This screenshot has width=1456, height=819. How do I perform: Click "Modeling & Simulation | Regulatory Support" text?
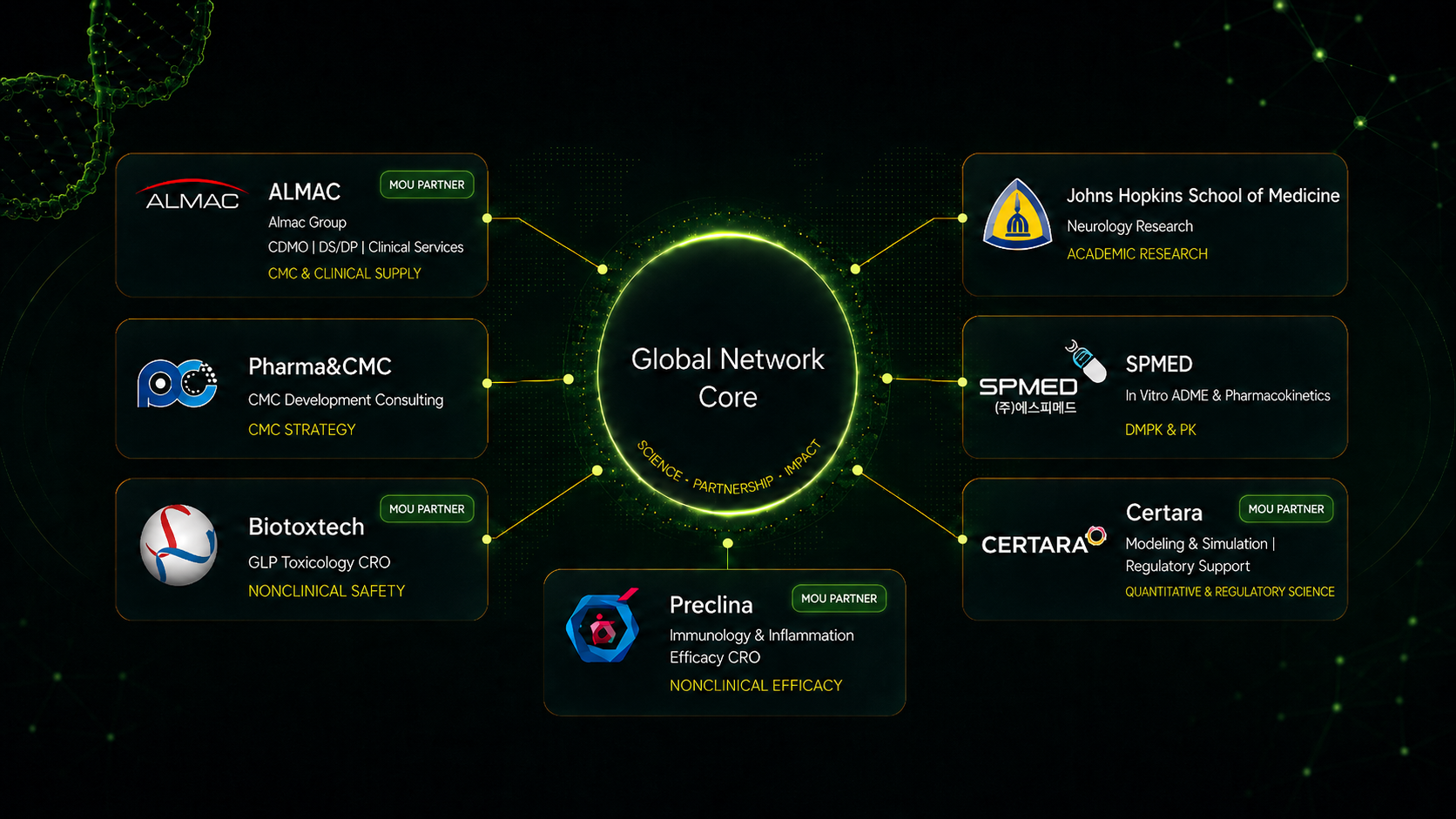(1200, 555)
